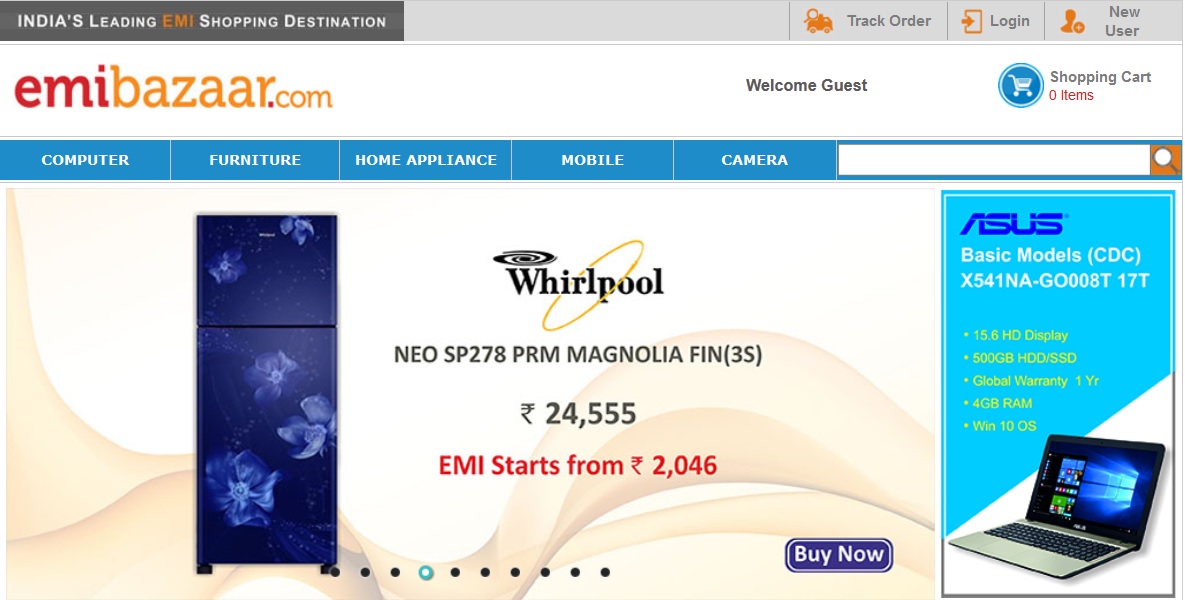Screen dimensions: 1185x600
Task: Open the COMPUTER category menu
Action: 85,159
